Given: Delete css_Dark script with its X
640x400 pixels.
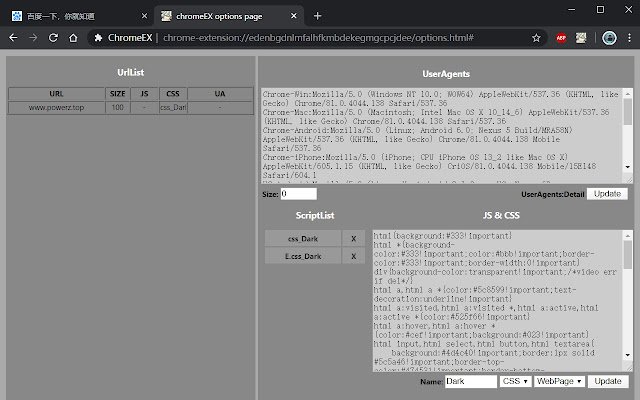Looking at the screenshot, I should (x=353, y=239).
